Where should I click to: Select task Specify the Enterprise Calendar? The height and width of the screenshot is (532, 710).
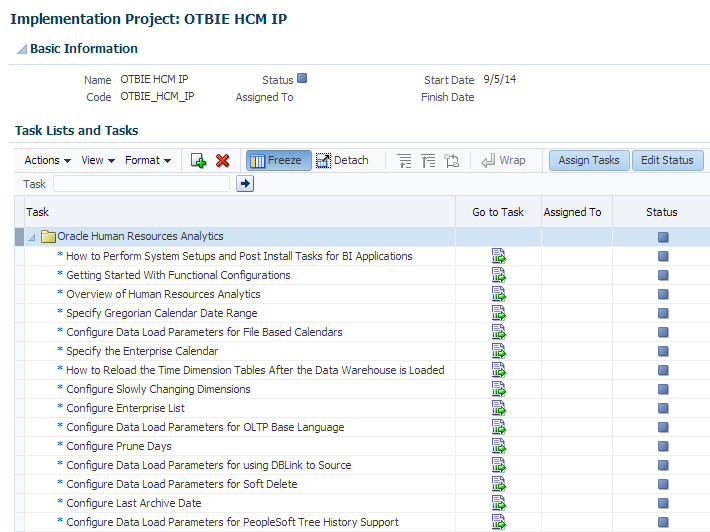coord(142,351)
